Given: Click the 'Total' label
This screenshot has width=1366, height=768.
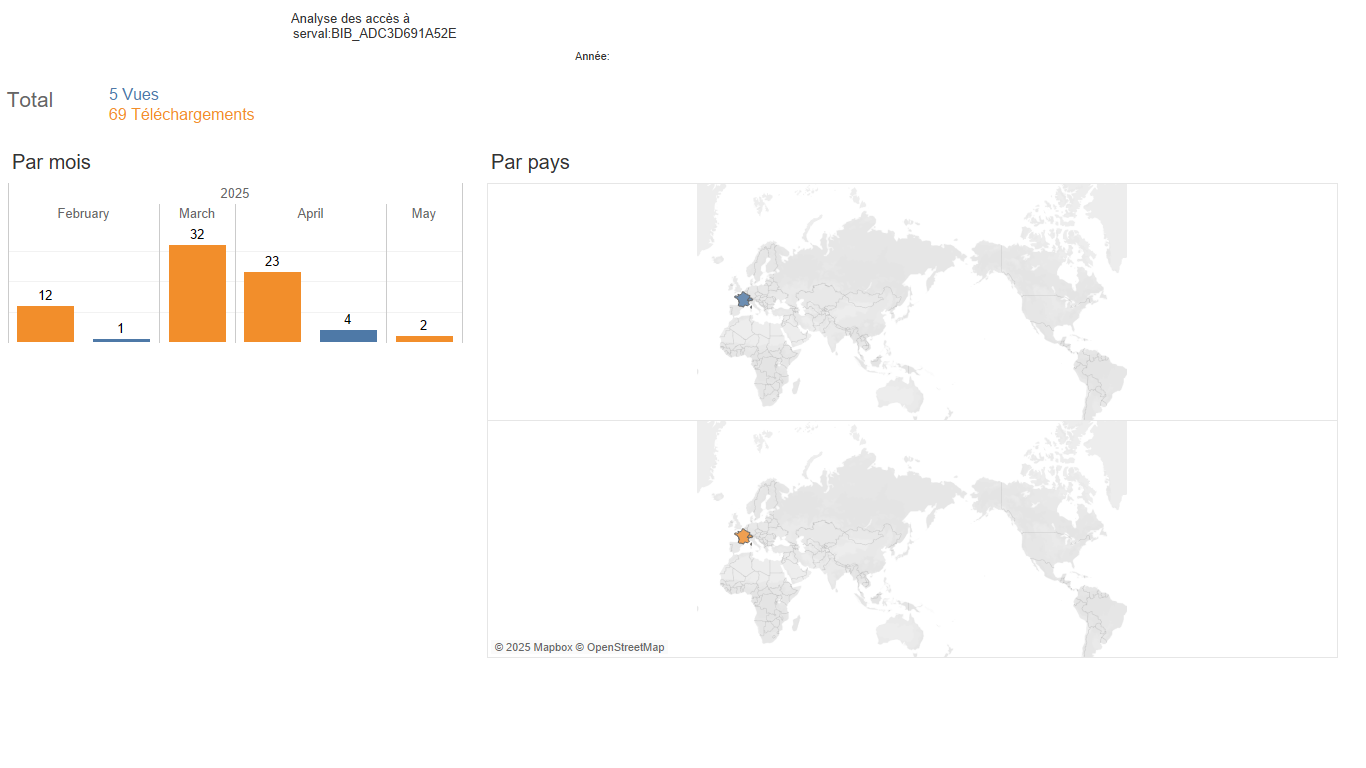Looking at the screenshot, I should pyautogui.click(x=30, y=100).
